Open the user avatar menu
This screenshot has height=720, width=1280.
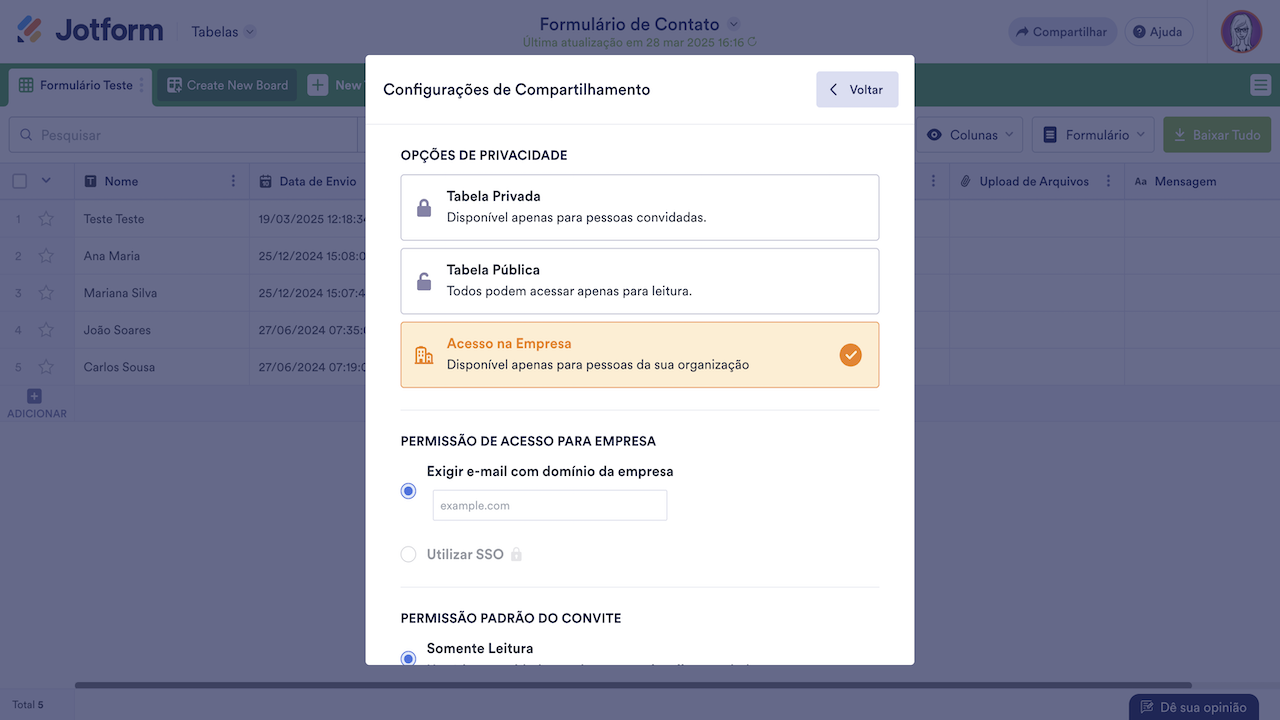point(1241,32)
